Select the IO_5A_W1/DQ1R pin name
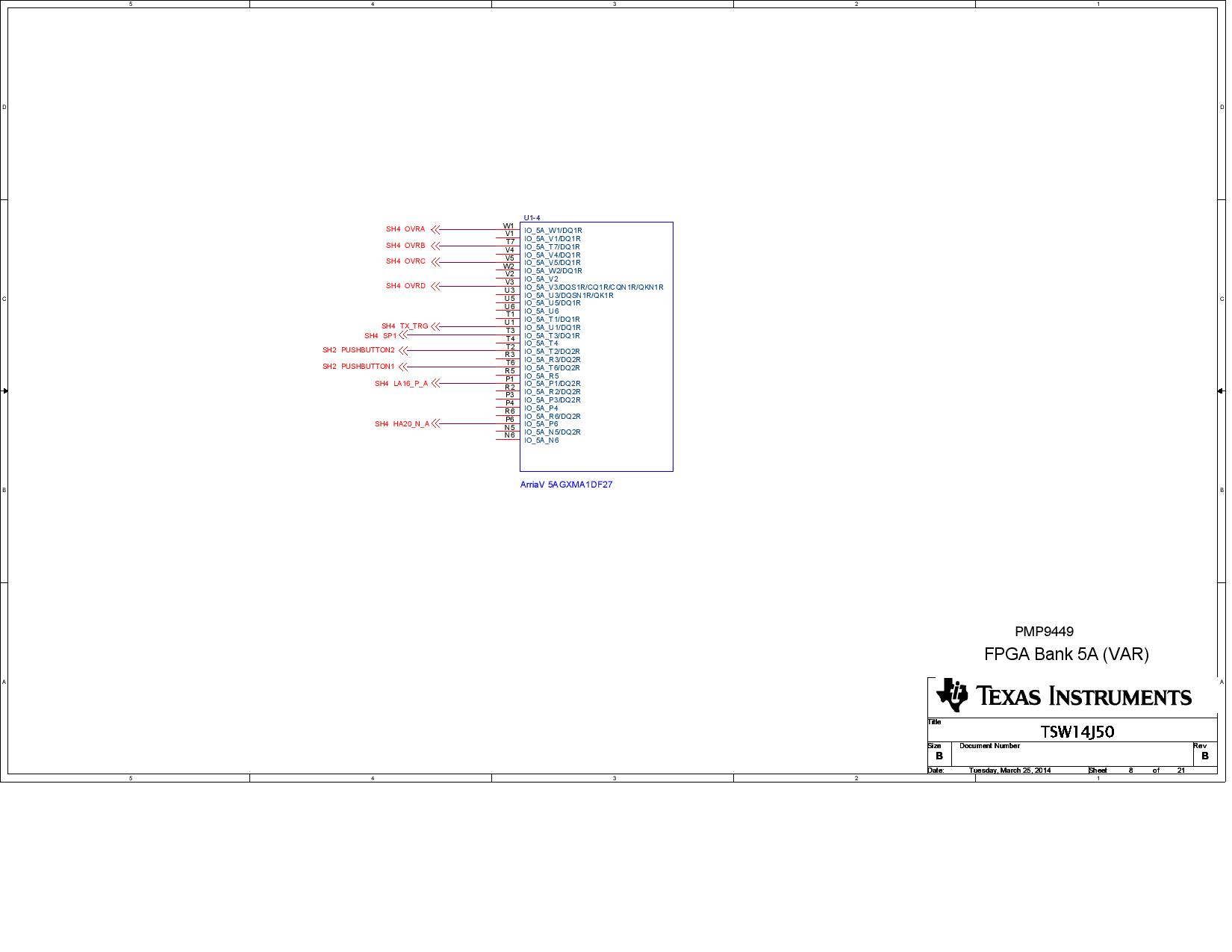1232x952 pixels. [553, 231]
